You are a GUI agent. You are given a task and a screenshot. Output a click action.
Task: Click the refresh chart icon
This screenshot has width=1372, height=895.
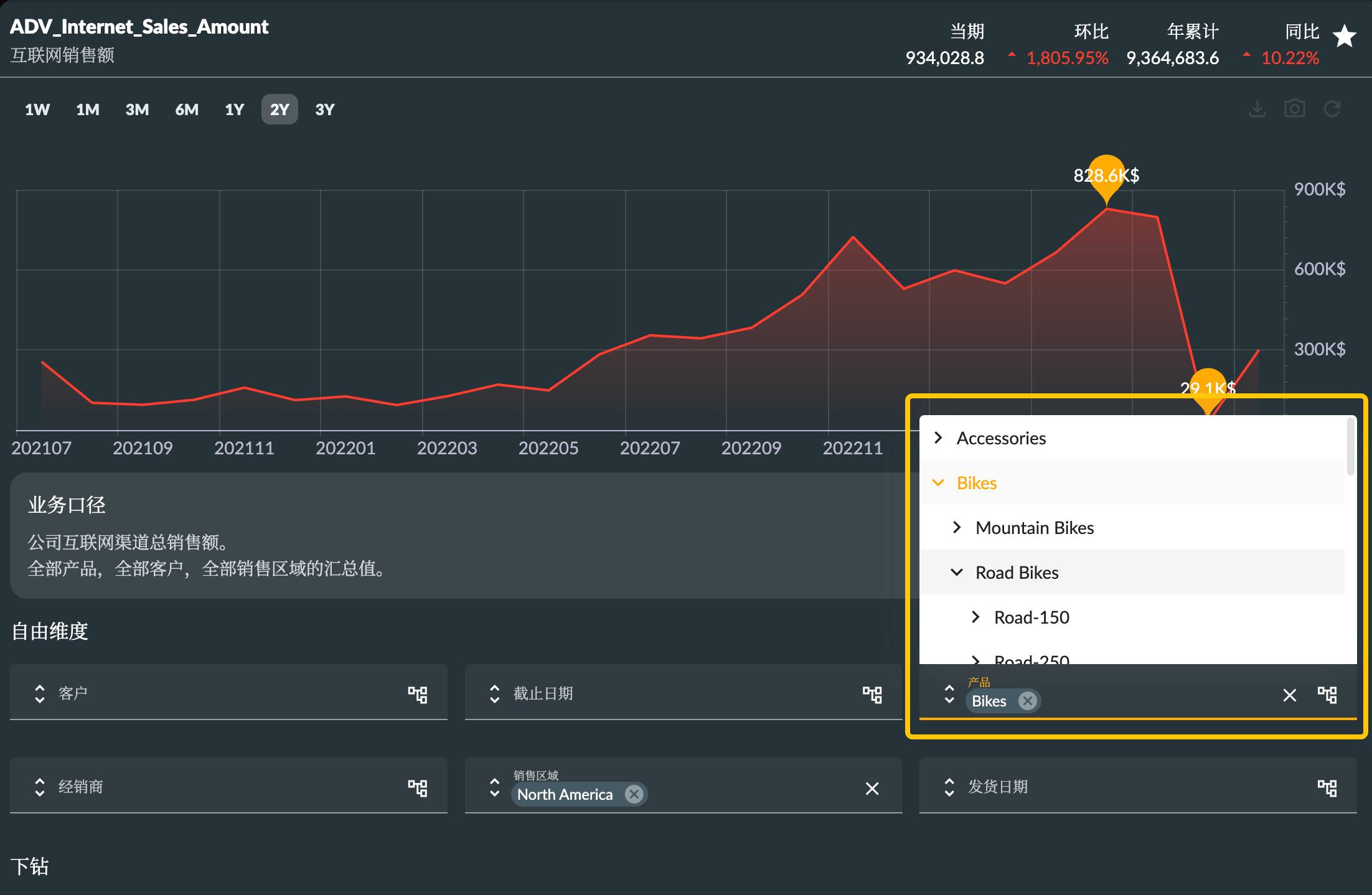[x=1332, y=109]
